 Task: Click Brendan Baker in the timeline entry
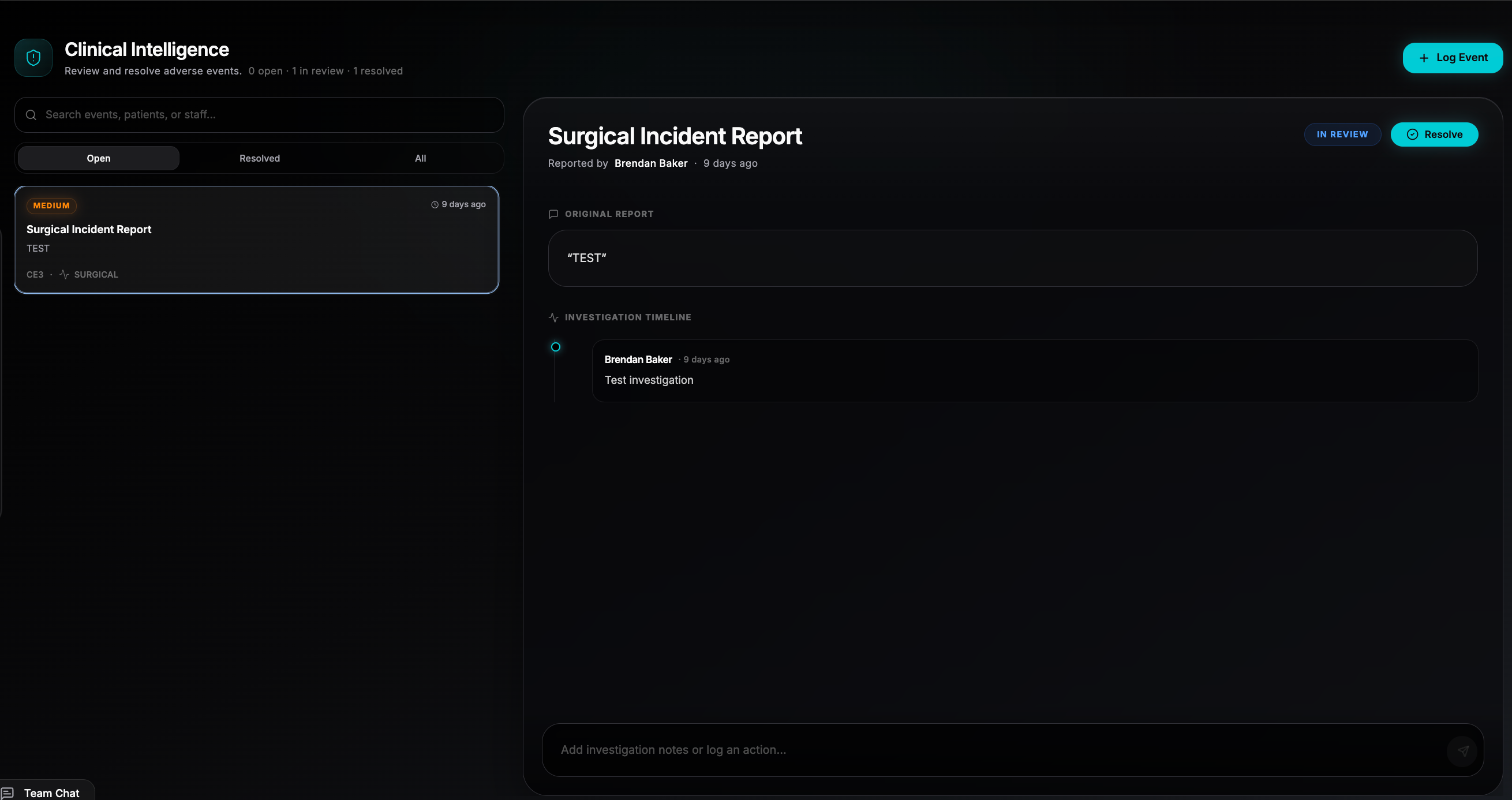click(x=638, y=359)
